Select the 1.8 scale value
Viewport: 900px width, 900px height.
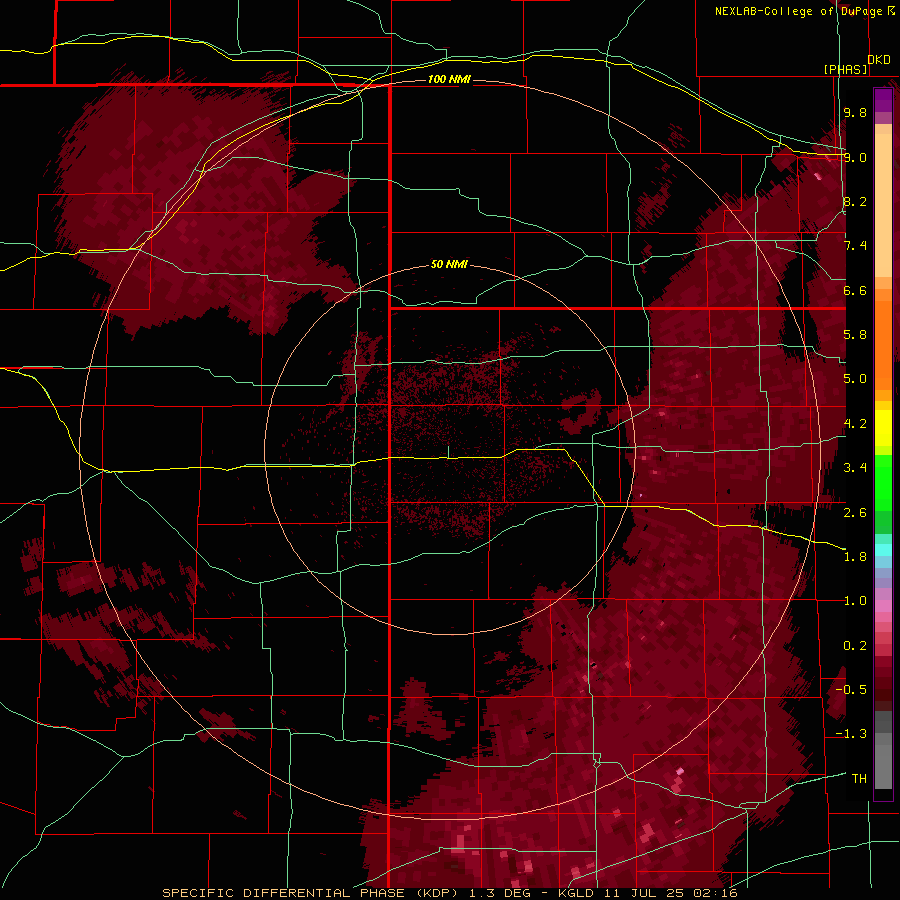point(855,557)
